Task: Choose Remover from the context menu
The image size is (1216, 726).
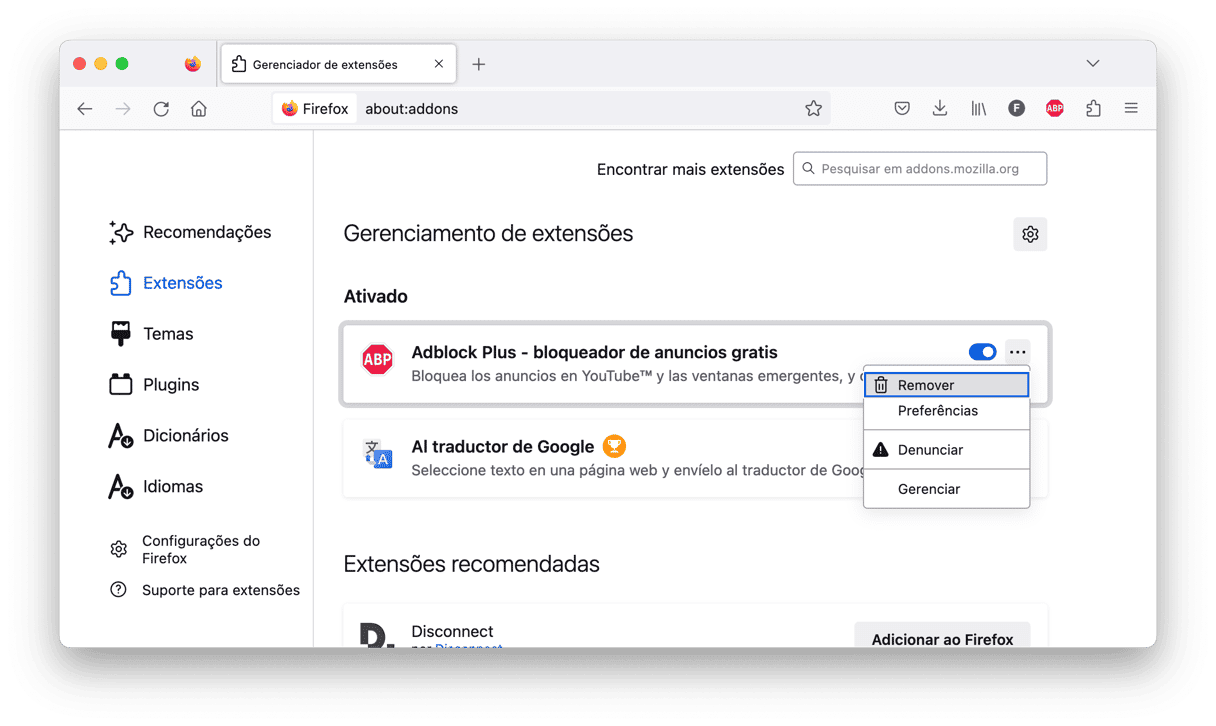Action: [x=947, y=385]
